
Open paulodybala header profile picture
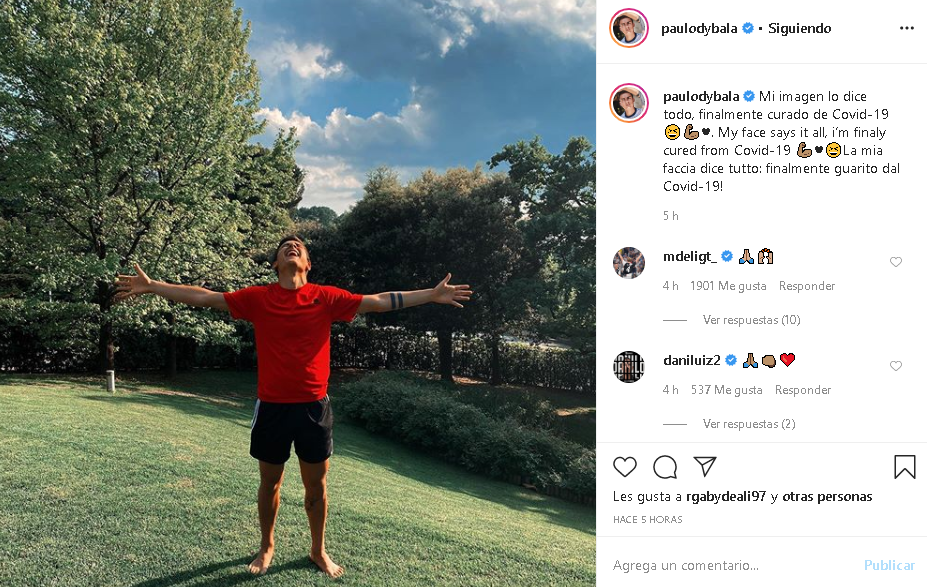pos(628,28)
